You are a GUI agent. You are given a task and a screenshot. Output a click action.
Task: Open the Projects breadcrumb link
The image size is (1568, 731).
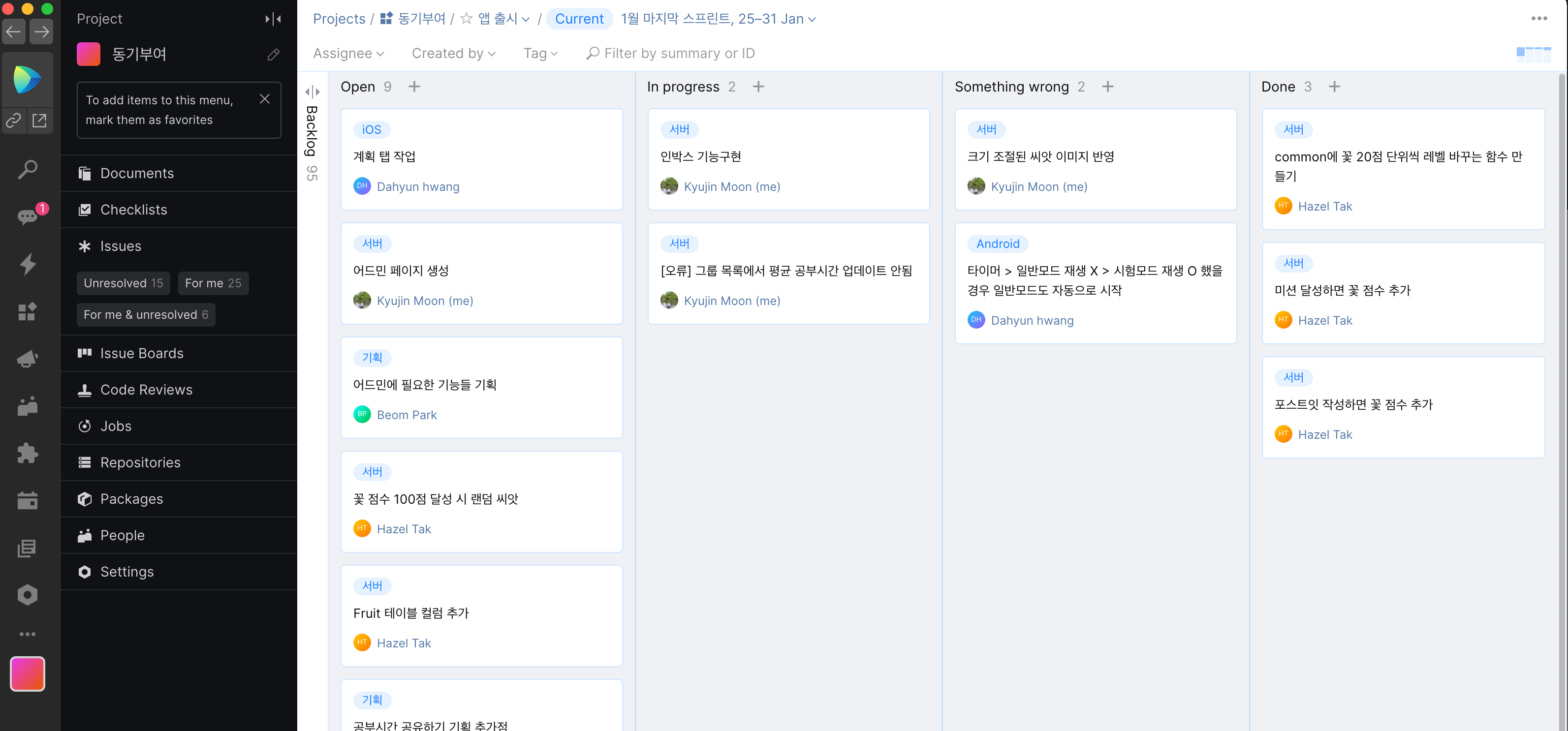339,19
